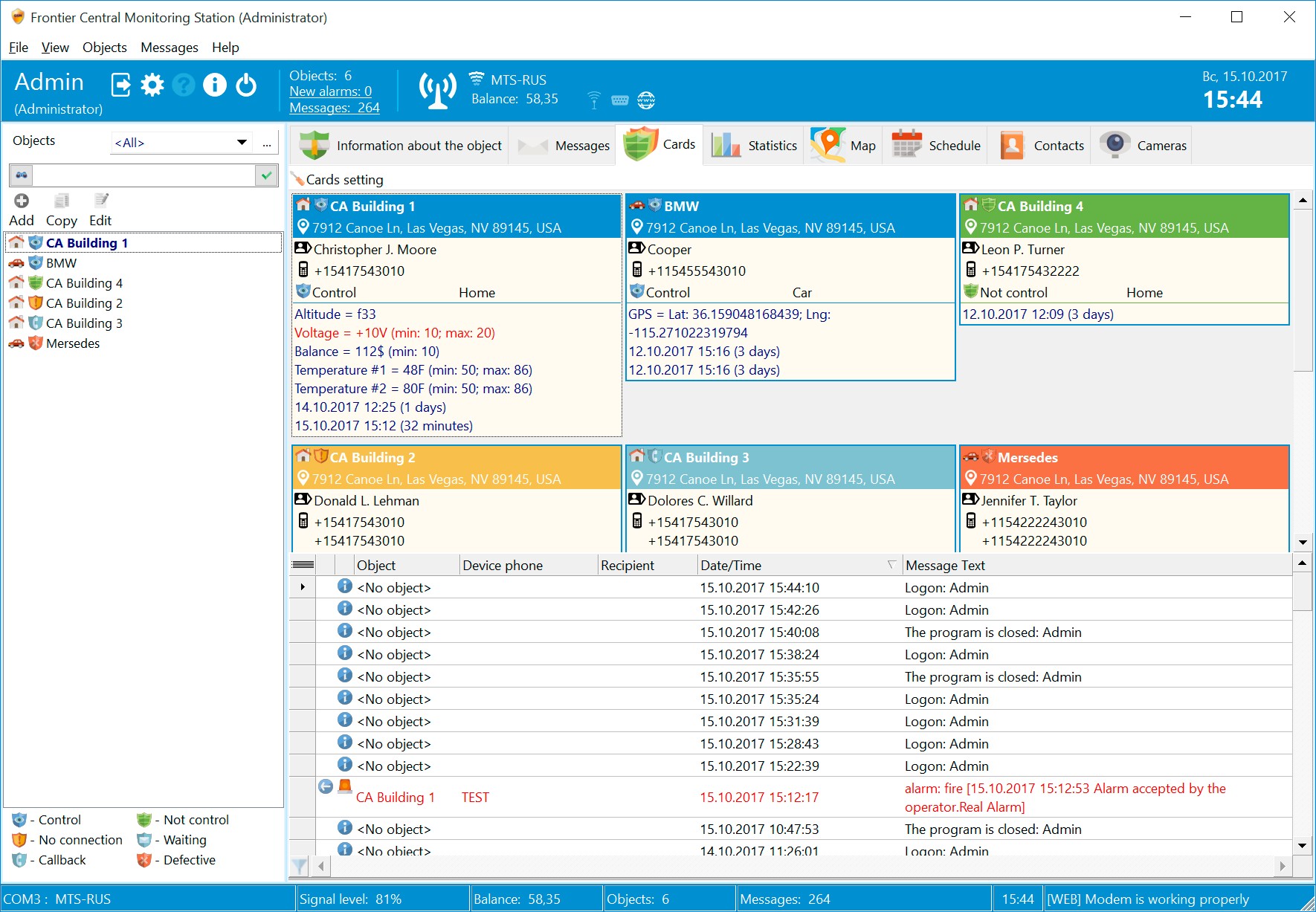Switch to the Messages tab
The image size is (1316, 912).
tap(564, 146)
